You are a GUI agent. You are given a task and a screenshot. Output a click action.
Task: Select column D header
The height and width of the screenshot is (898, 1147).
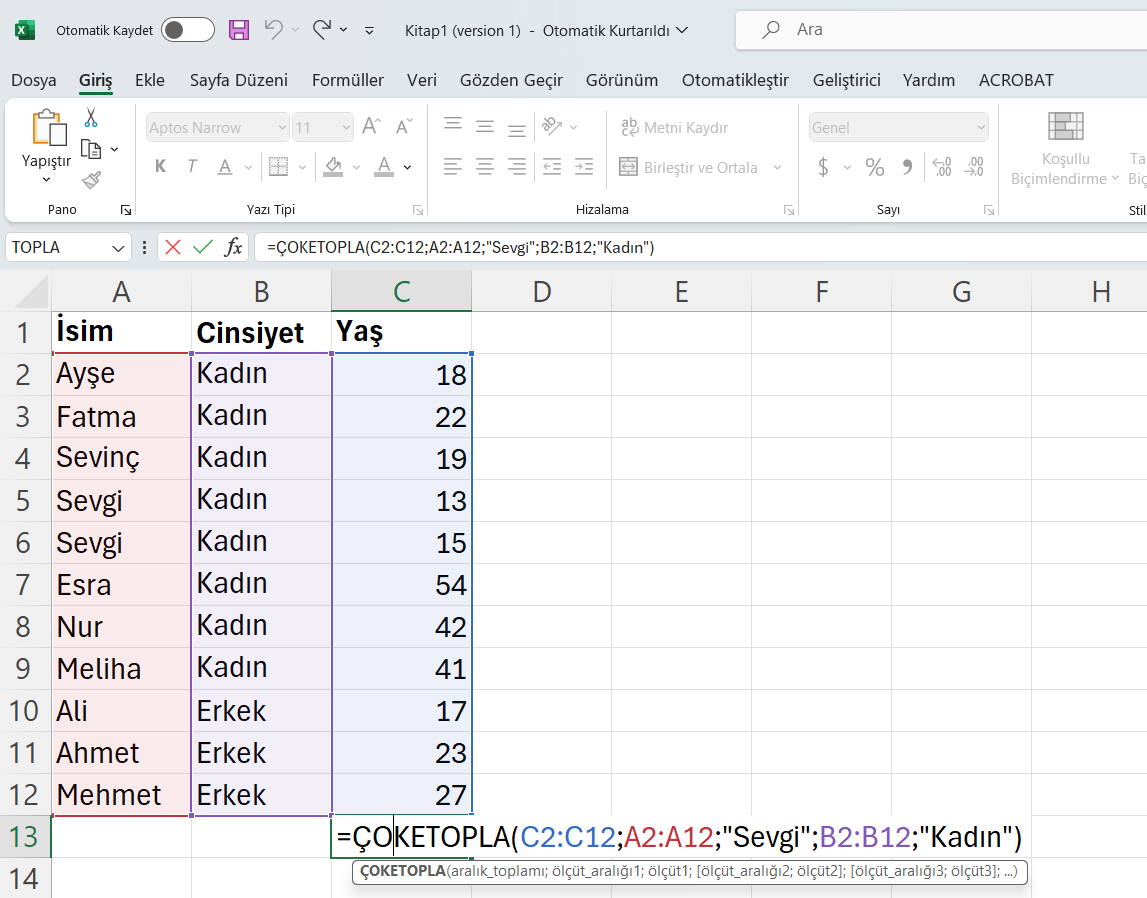tap(541, 292)
